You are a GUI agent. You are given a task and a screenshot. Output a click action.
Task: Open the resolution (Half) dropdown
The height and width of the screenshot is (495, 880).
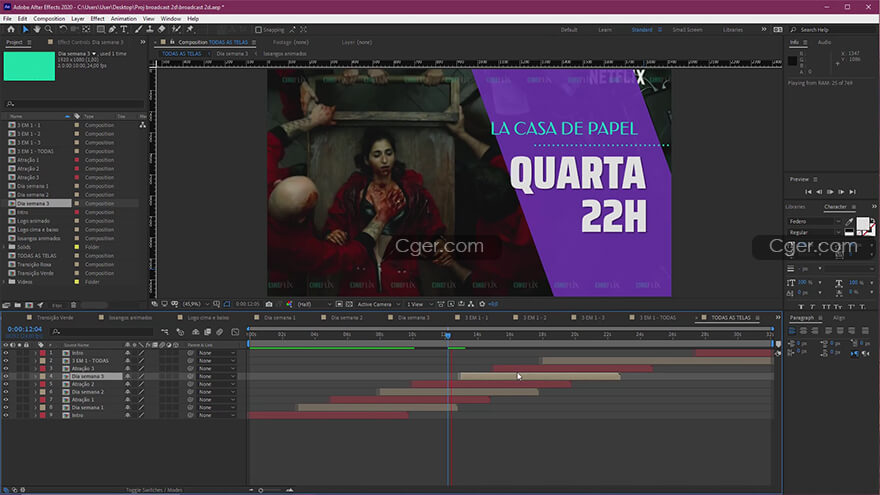pyautogui.click(x=314, y=304)
